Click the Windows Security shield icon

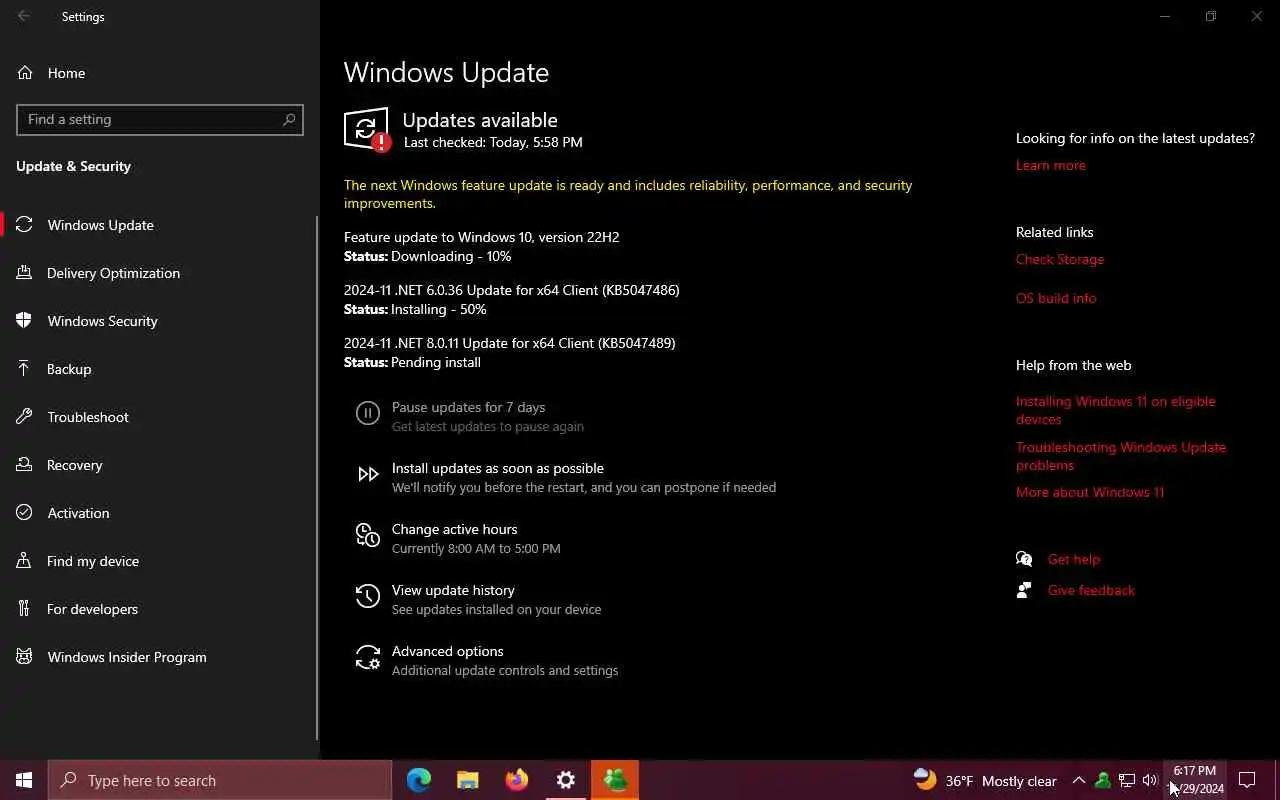[x=25, y=321]
